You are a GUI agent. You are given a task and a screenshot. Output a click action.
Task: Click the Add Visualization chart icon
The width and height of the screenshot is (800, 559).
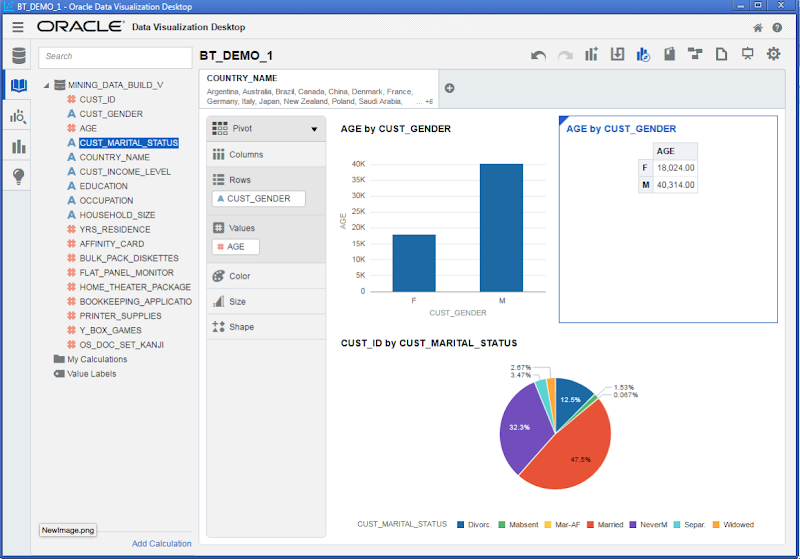(x=591, y=54)
